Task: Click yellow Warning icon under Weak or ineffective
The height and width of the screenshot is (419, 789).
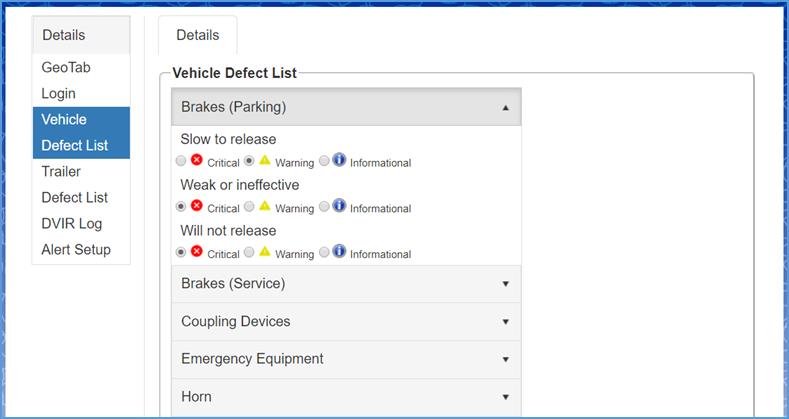Action: (265, 206)
